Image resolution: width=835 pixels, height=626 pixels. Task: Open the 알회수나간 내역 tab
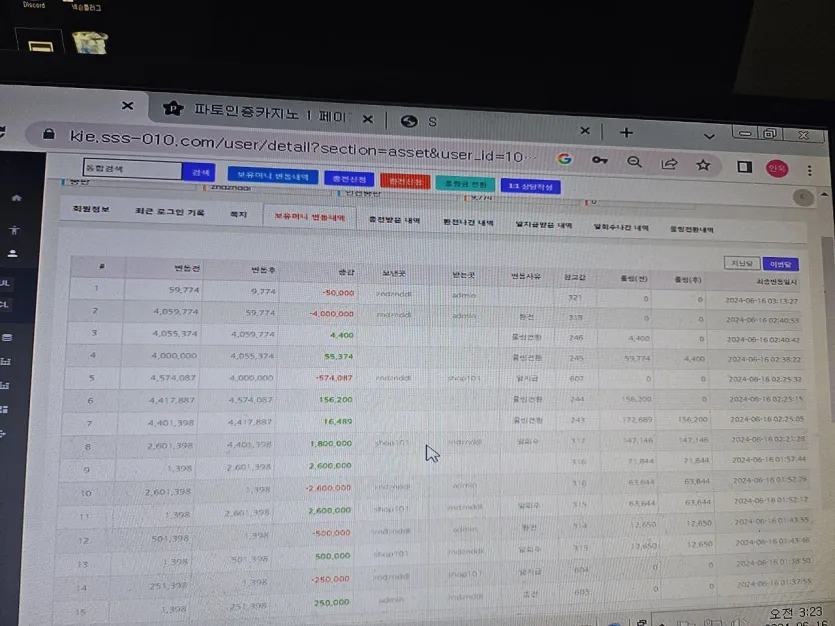[x=621, y=227]
